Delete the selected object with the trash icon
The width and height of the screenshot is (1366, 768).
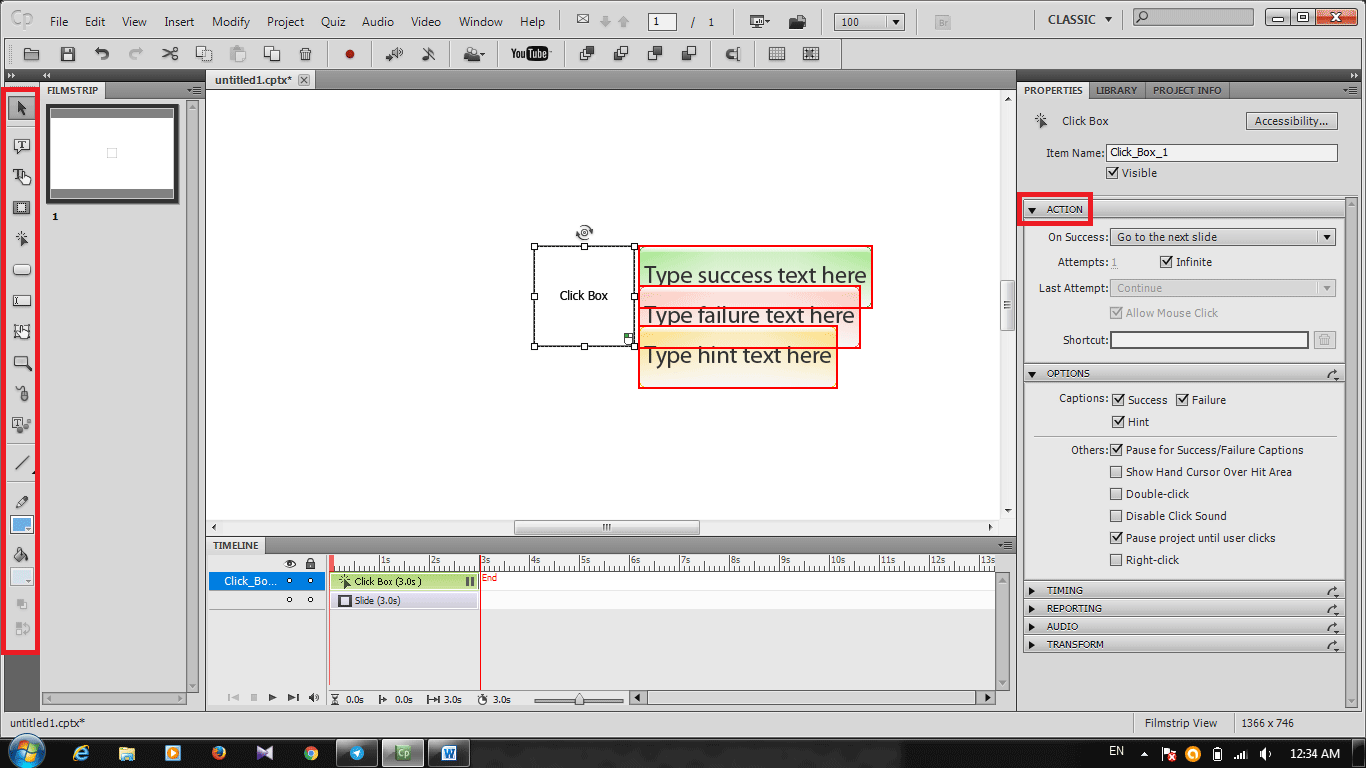click(306, 54)
